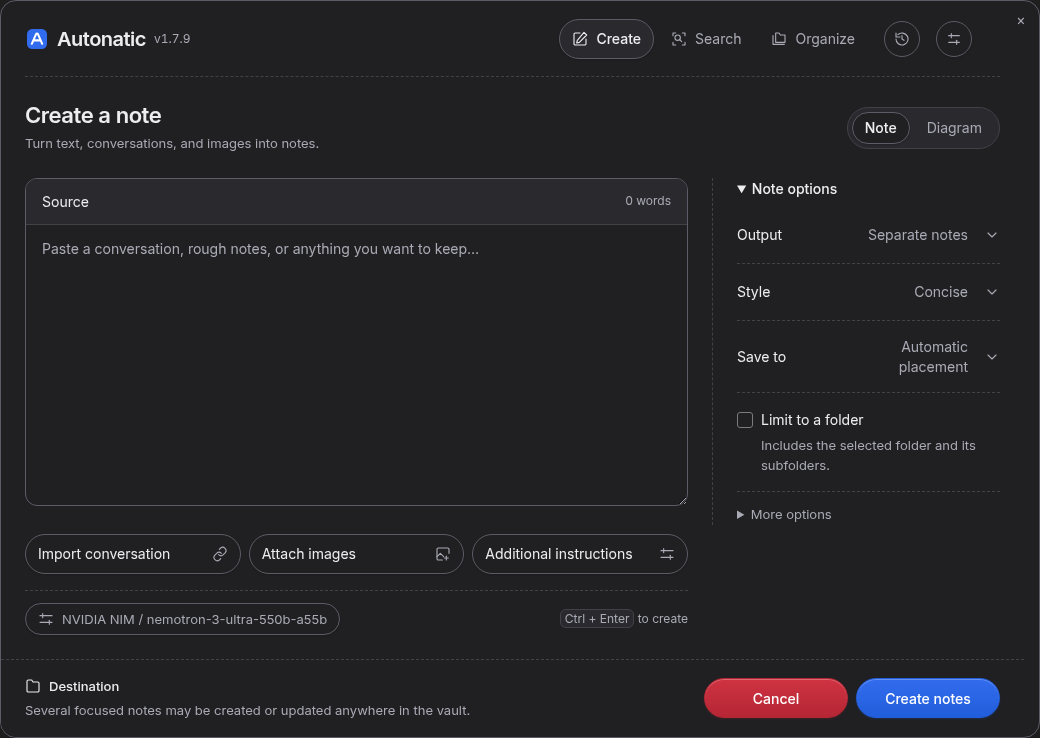Click the Destination folder icon
1040x738 pixels.
pos(33,686)
